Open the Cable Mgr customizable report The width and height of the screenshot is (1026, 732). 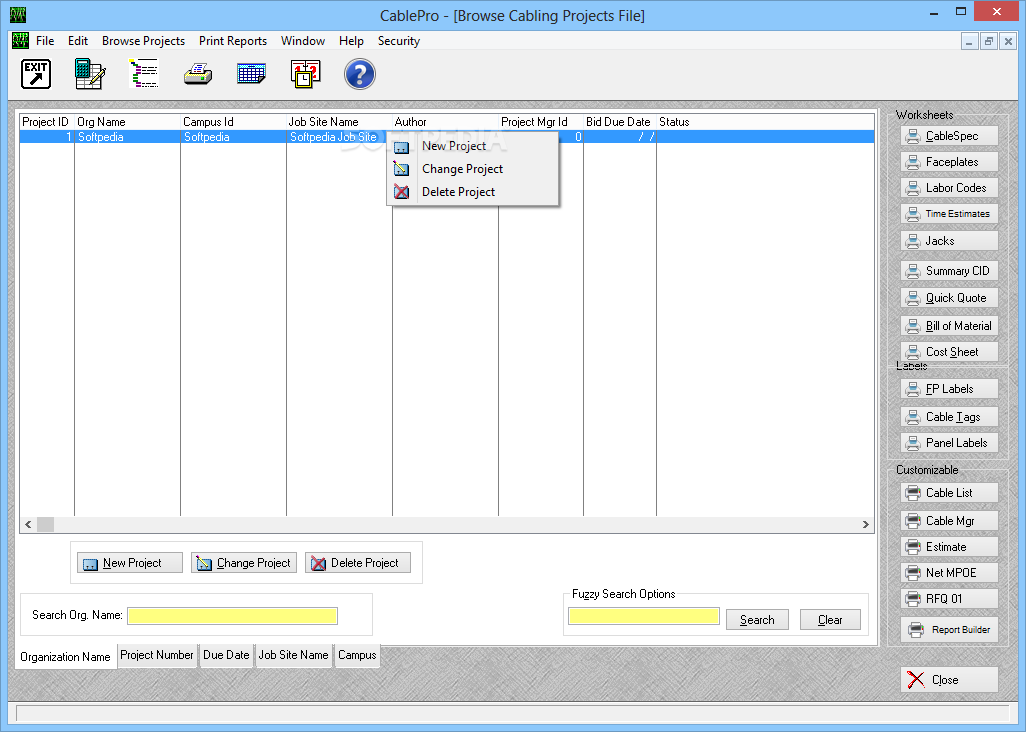(949, 521)
